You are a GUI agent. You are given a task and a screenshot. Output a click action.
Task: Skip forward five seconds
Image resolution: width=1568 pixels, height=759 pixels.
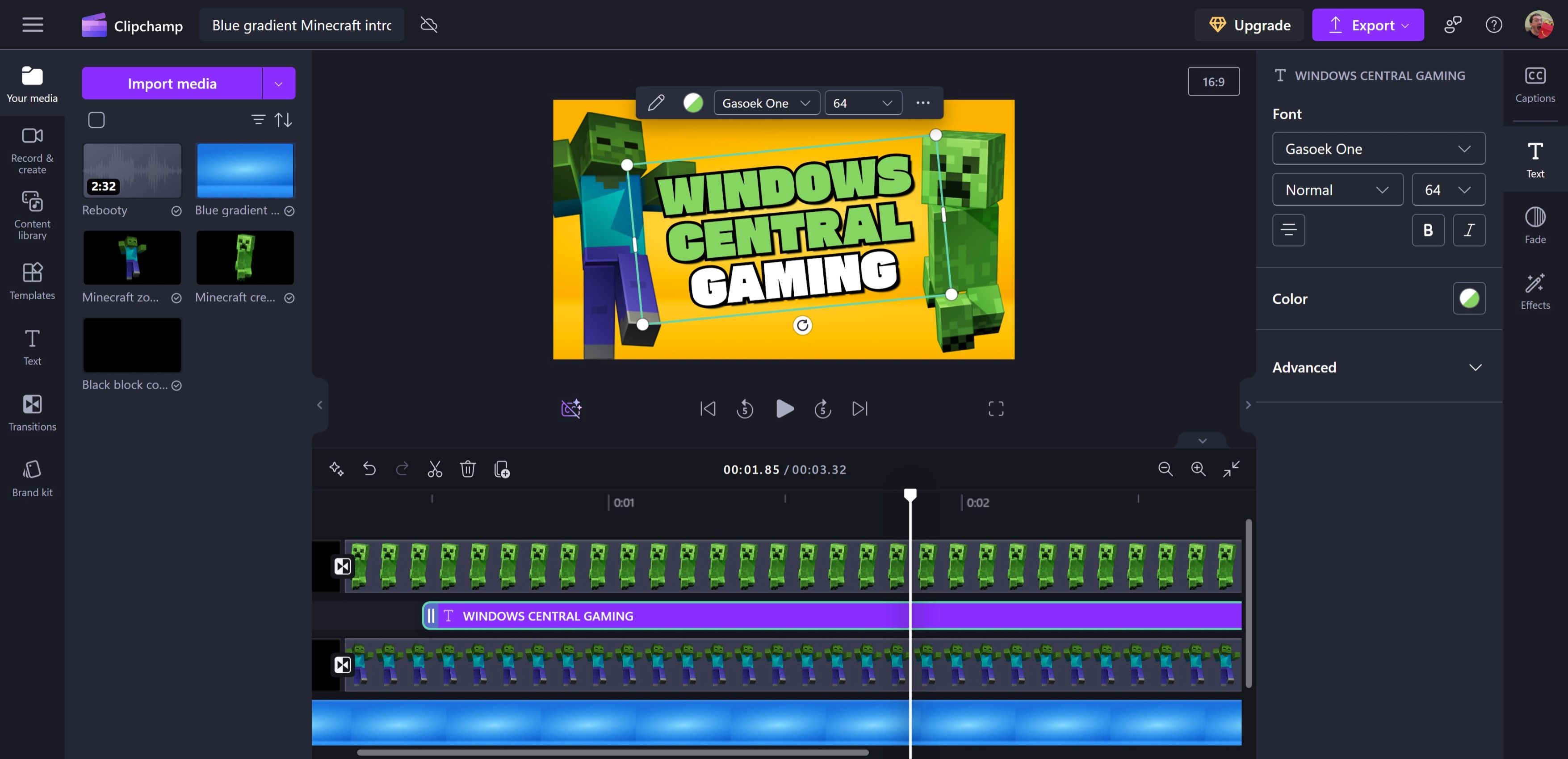[x=822, y=408]
